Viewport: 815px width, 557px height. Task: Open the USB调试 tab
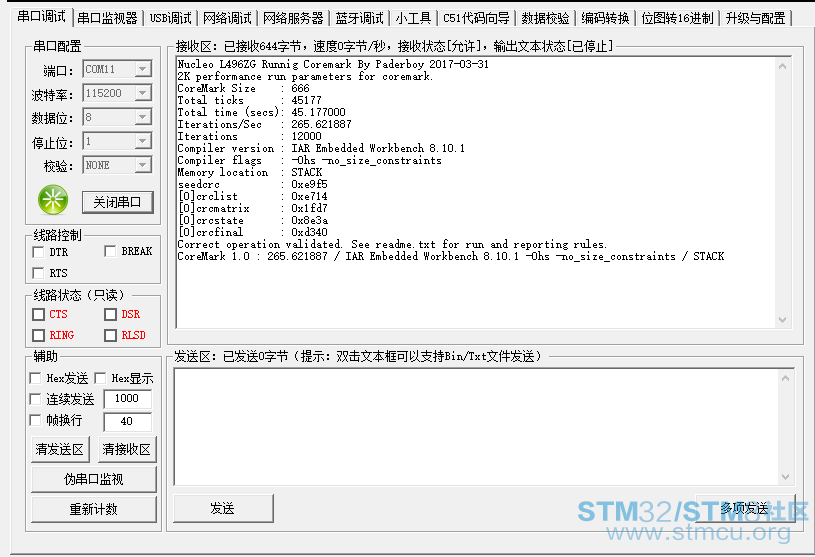tap(170, 19)
